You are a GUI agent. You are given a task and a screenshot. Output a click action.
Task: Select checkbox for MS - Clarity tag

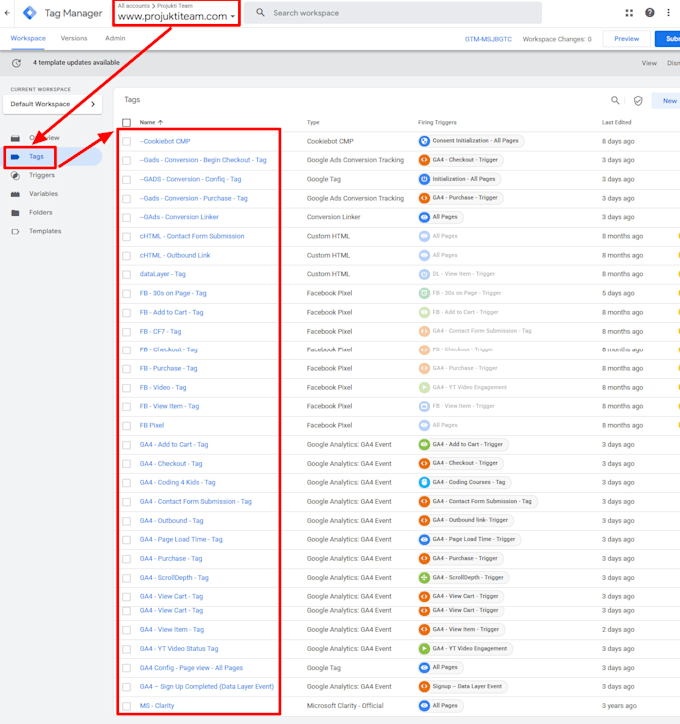(126, 706)
